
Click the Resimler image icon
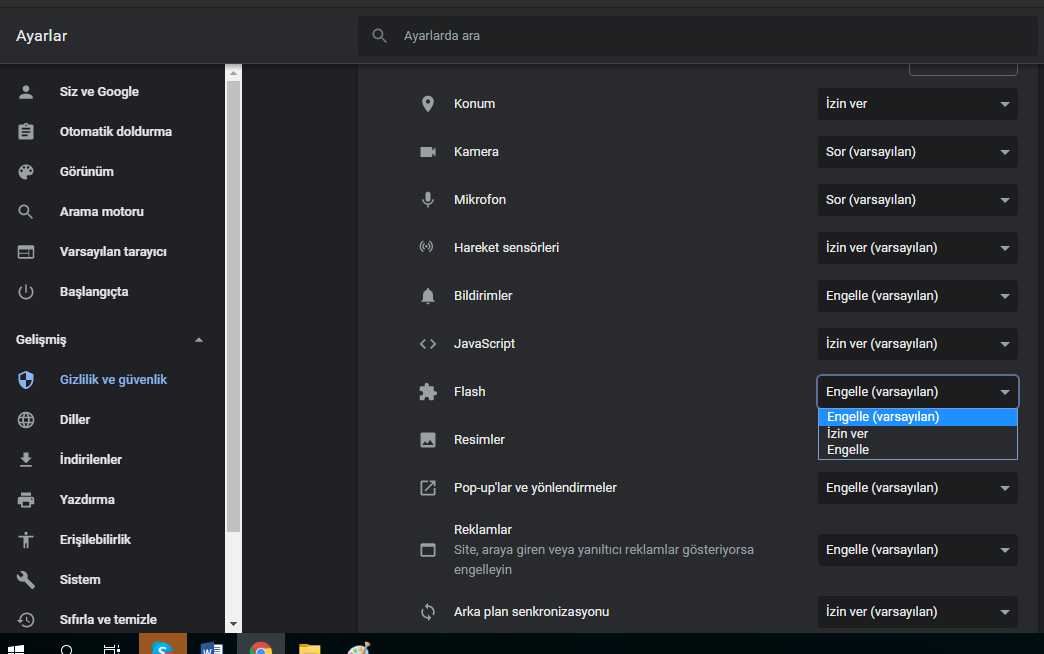tap(428, 439)
